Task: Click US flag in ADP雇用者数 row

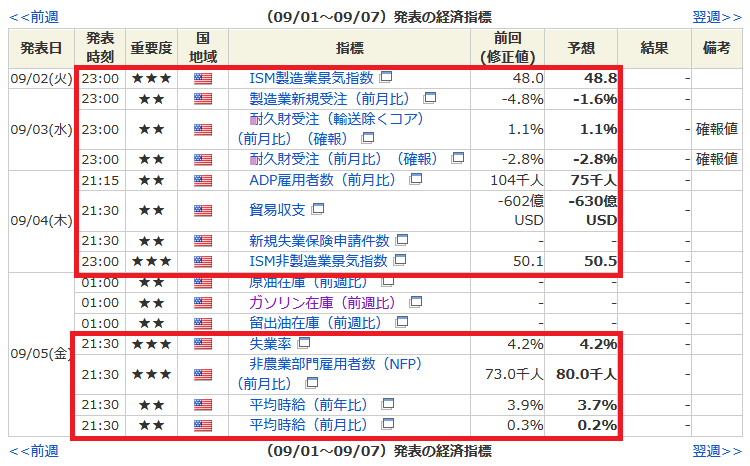Action: pos(203,180)
